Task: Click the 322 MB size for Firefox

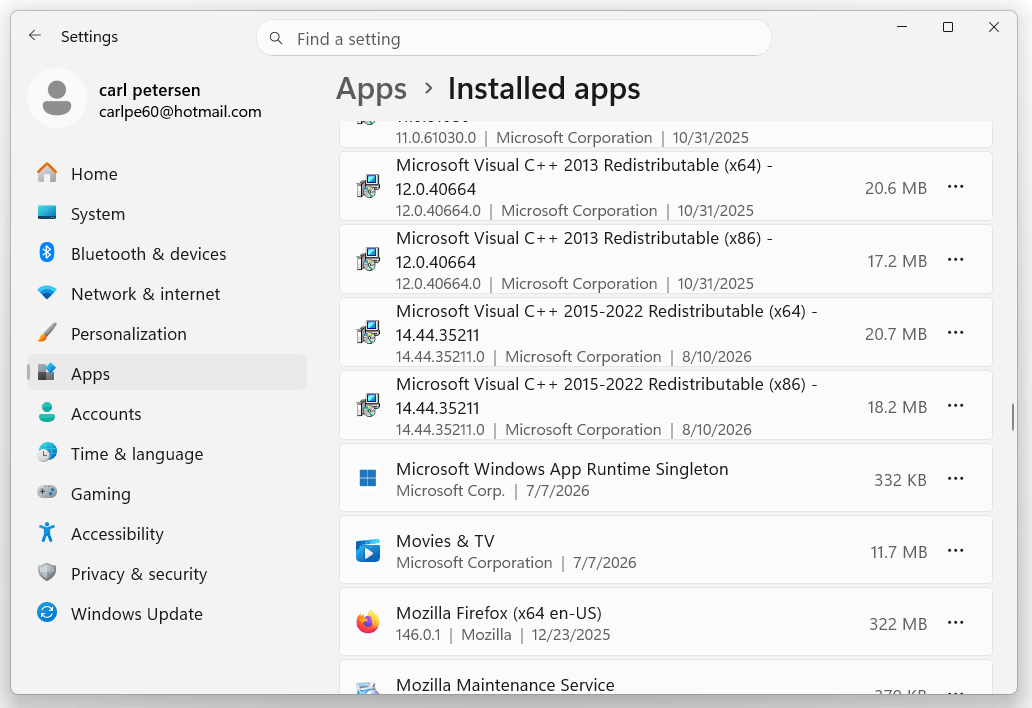Action: pyautogui.click(x=898, y=624)
